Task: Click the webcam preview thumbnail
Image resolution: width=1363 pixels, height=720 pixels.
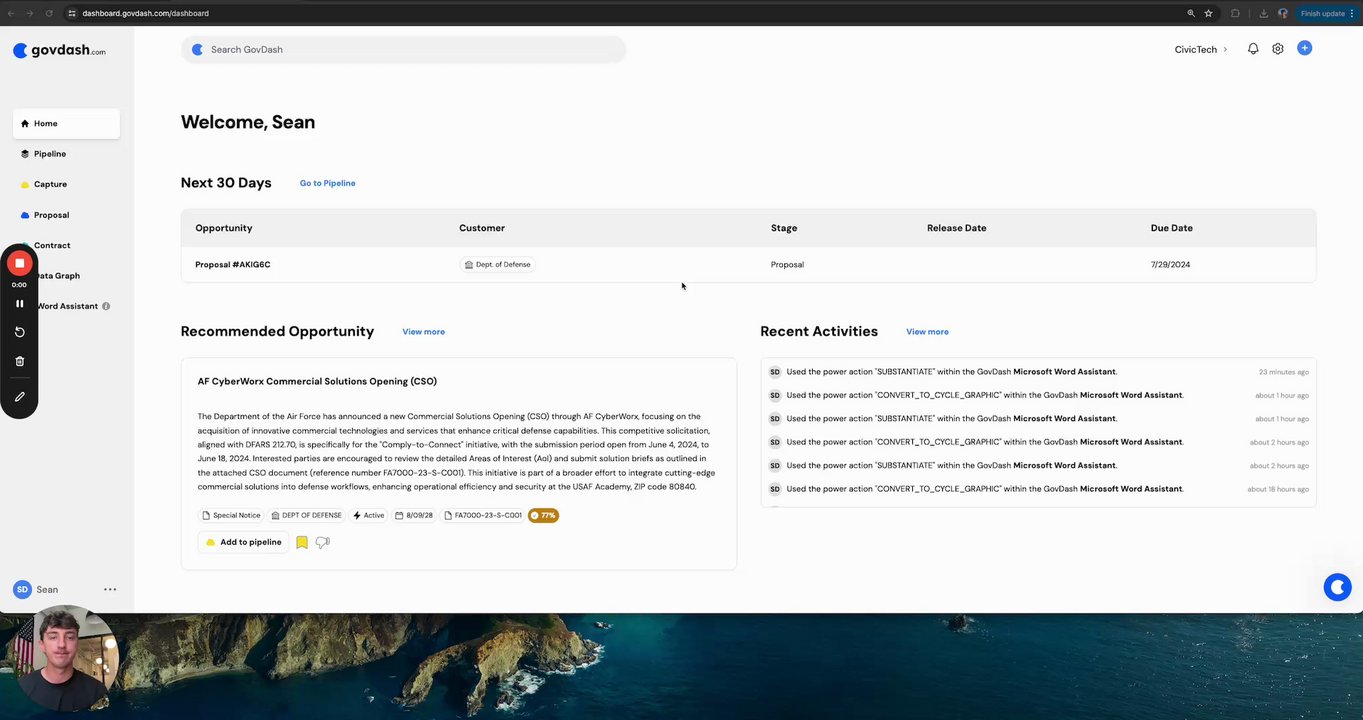Action: [x=68, y=658]
